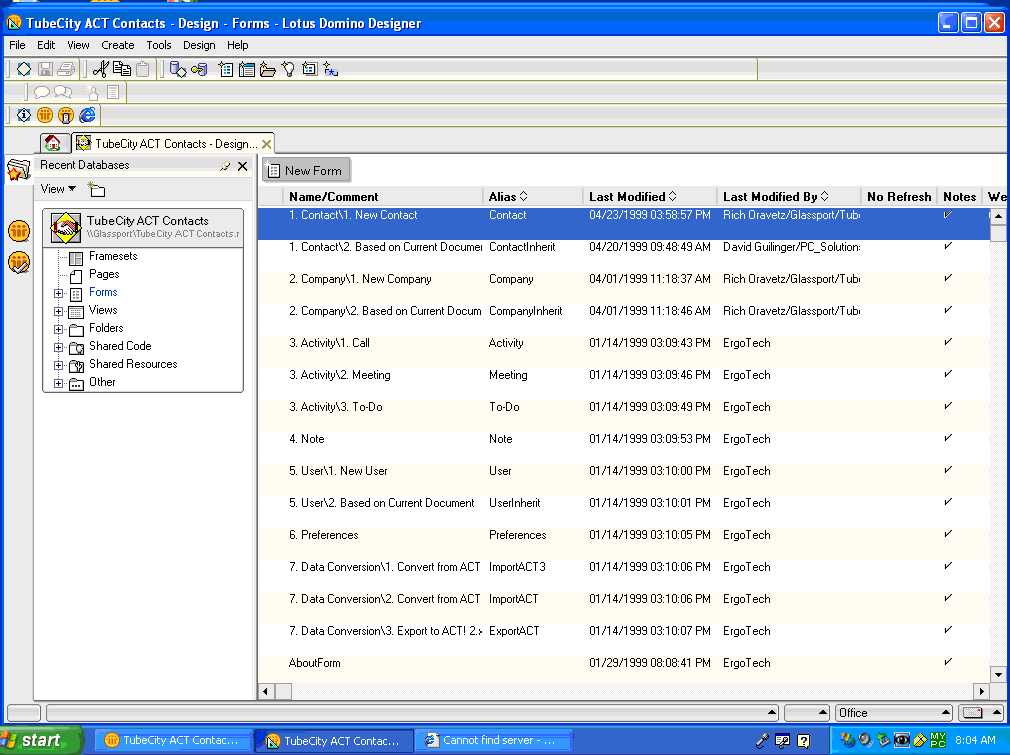Select Framesets in the design tree

coord(113,256)
